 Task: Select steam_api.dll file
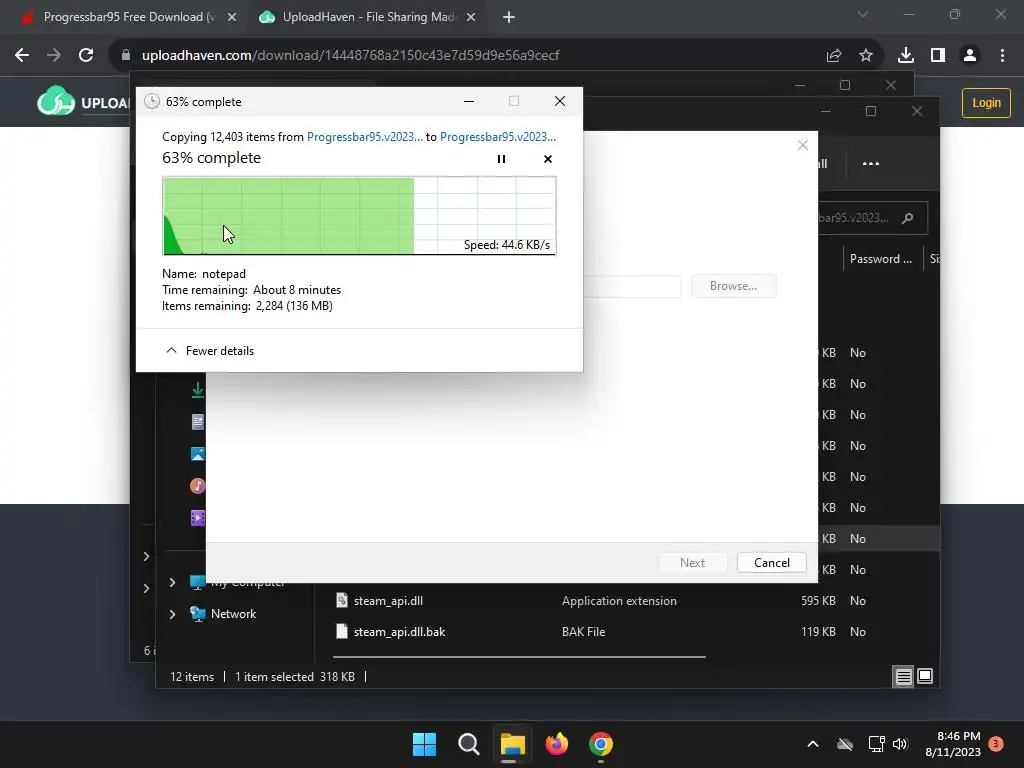click(x=389, y=601)
